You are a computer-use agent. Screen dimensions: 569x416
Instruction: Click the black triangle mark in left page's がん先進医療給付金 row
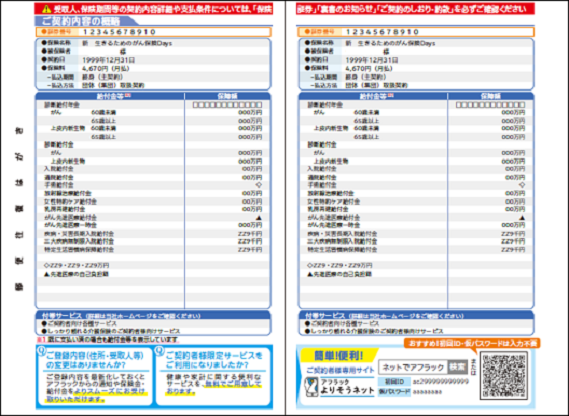point(259,218)
